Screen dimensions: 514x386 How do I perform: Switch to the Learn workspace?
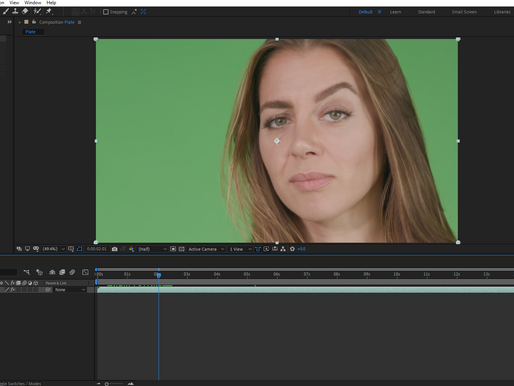(x=395, y=12)
